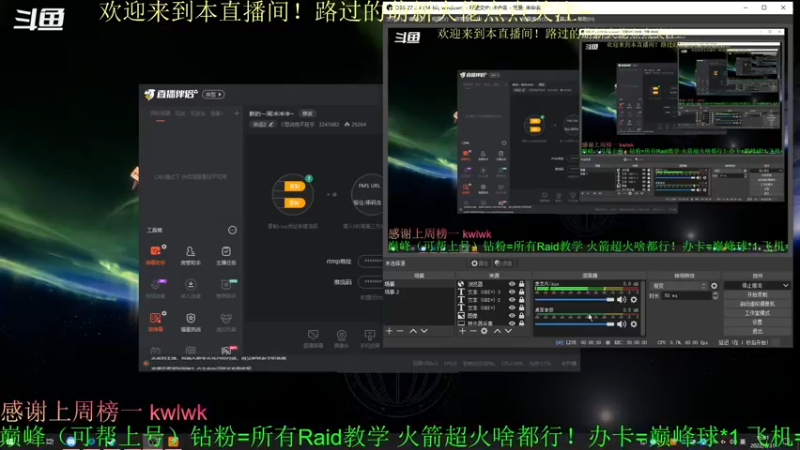Mute the desktop audio speaker icon

click(621, 324)
